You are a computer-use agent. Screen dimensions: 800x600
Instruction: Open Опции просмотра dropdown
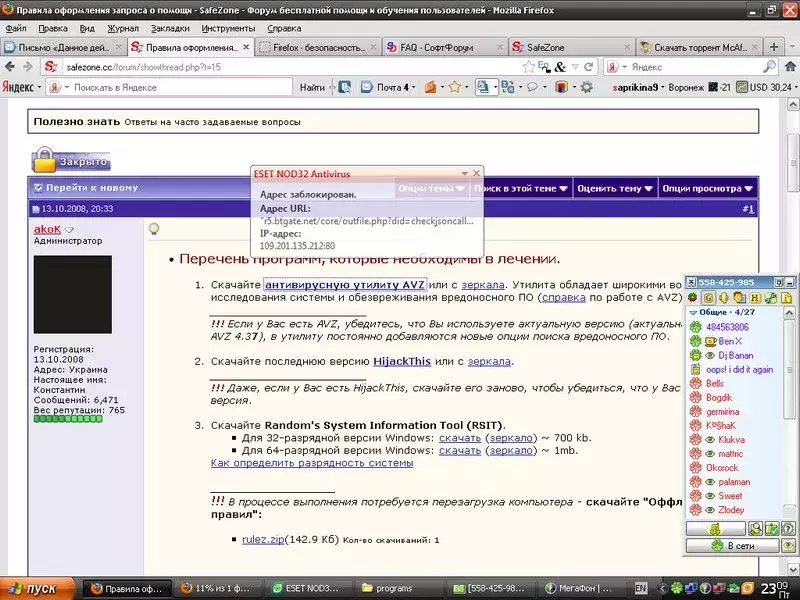(707, 188)
